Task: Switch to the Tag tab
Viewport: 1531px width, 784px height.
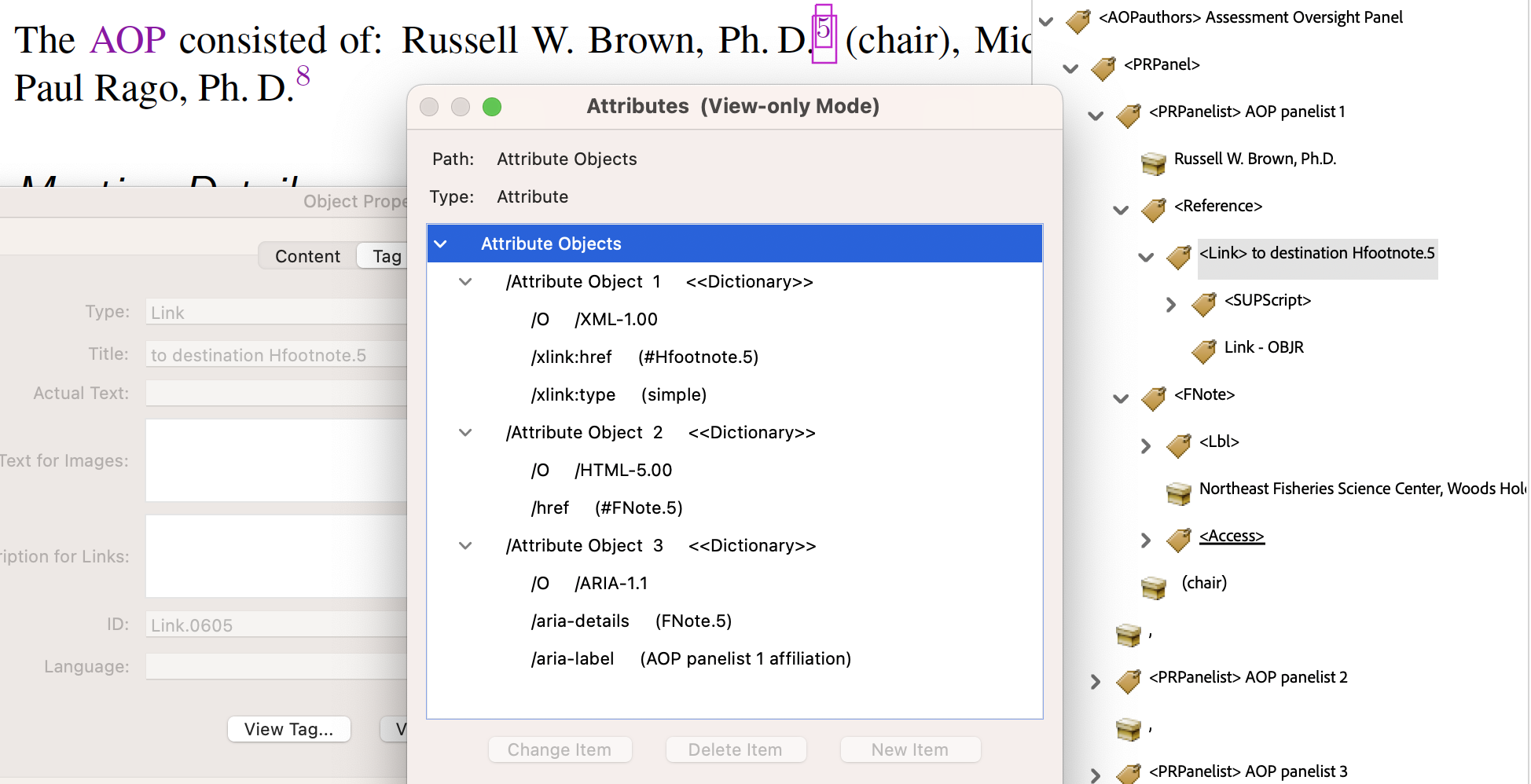Action: click(x=386, y=256)
